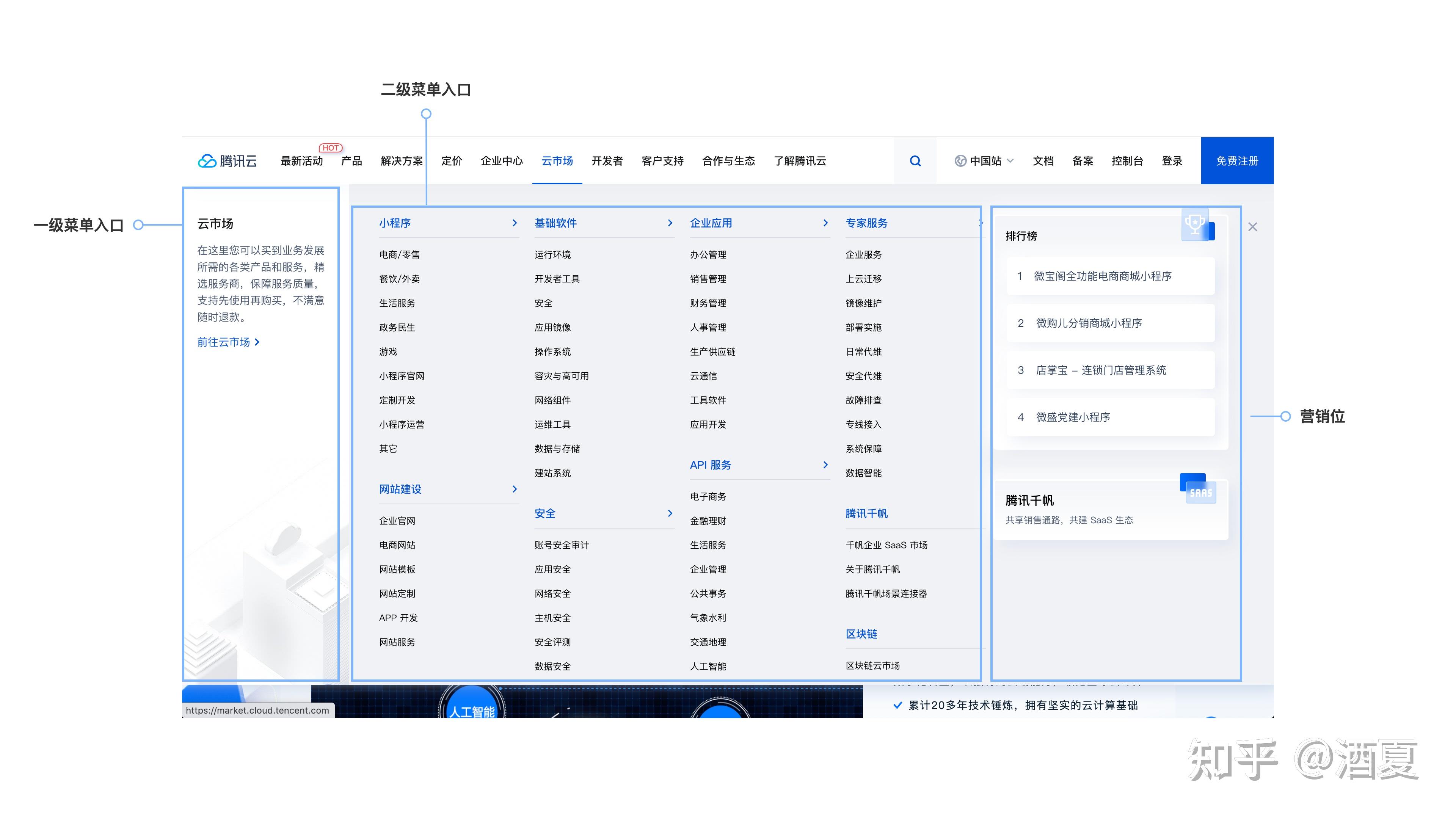Open the 最新活动 menu

[x=302, y=161]
